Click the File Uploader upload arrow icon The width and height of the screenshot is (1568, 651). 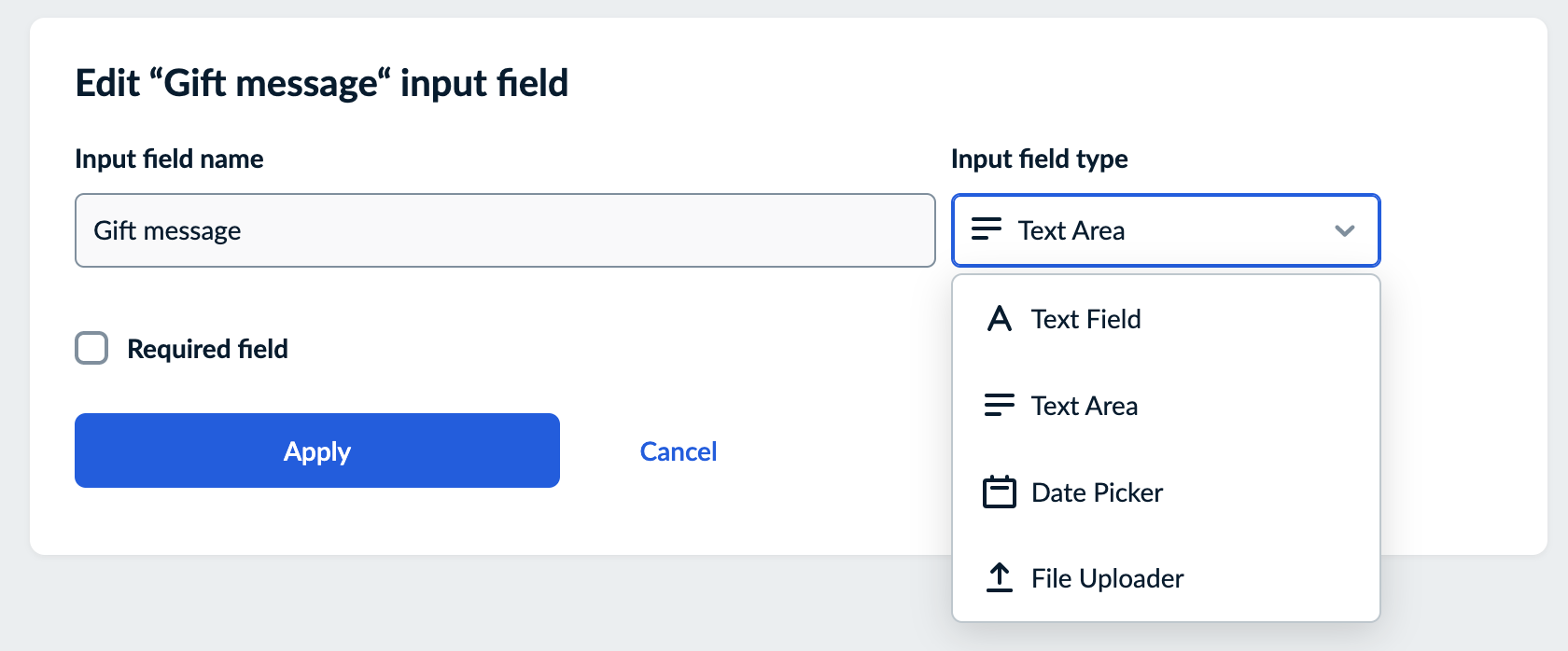pyautogui.click(x=999, y=578)
